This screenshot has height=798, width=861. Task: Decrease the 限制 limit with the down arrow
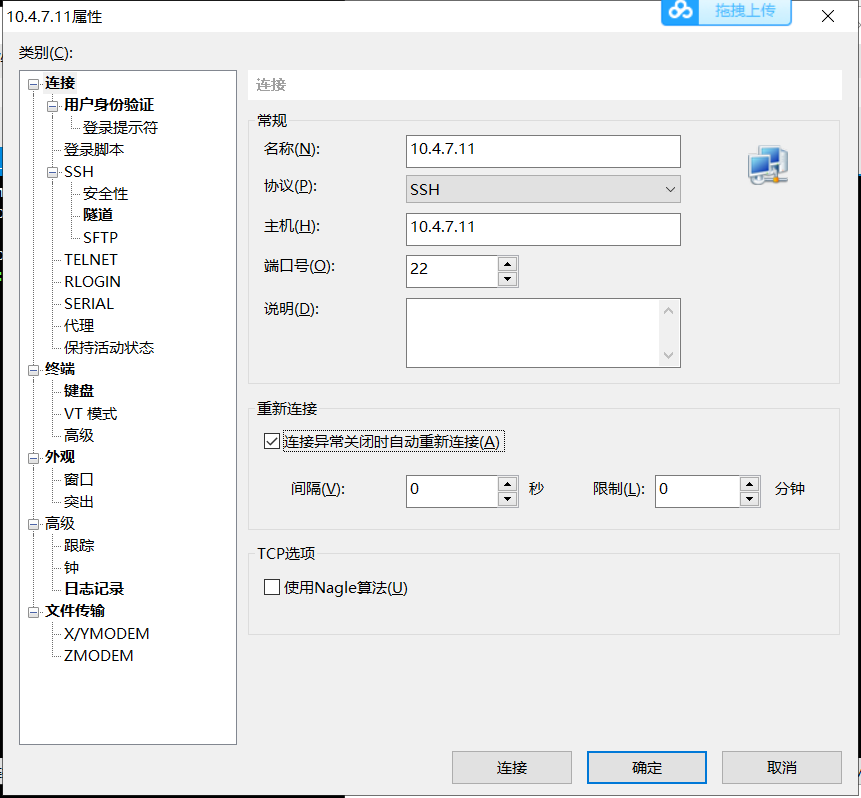[750, 499]
